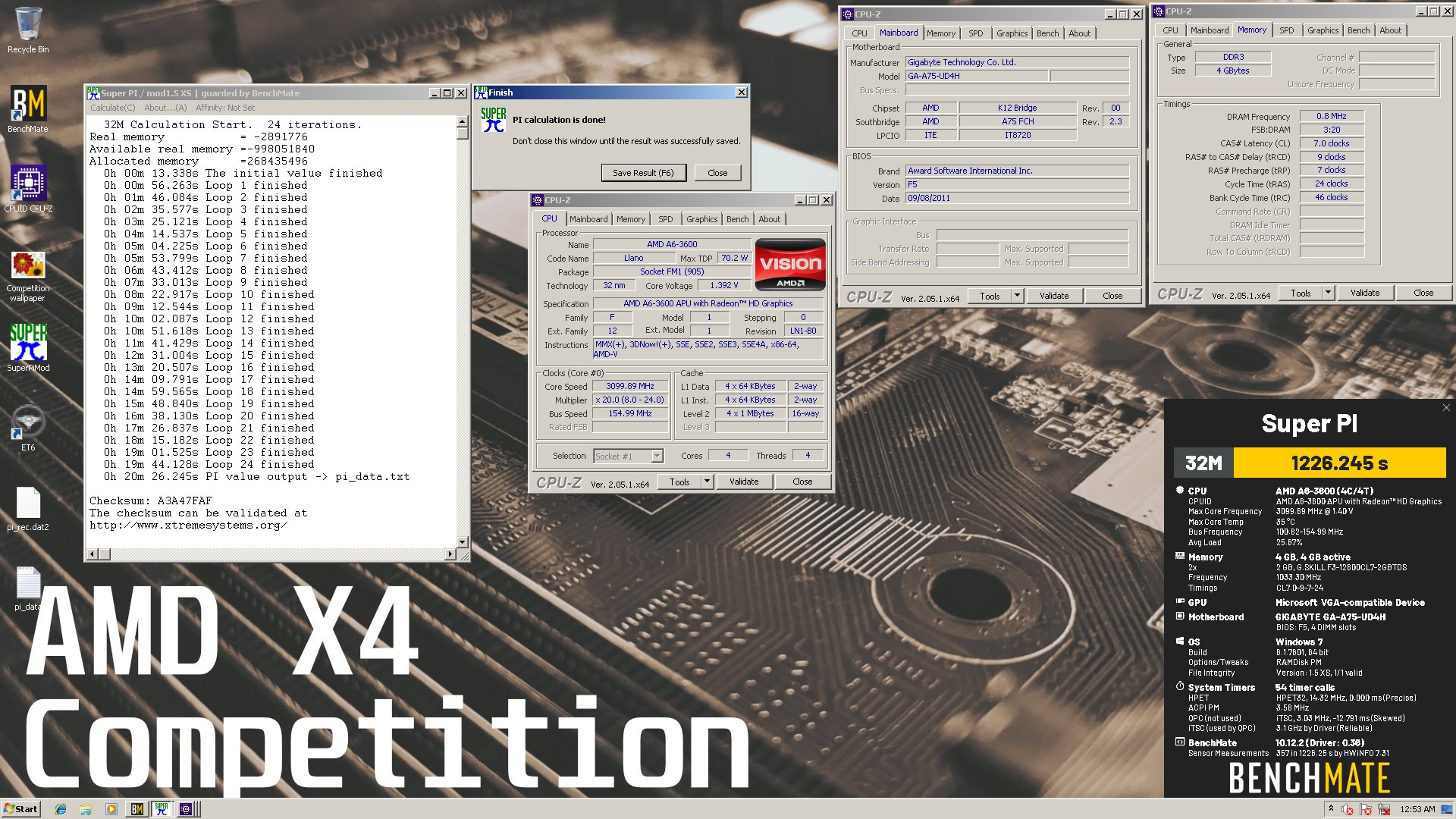Launch Windows Media Player from the taskbar
1456x819 pixels.
(111, 809)
